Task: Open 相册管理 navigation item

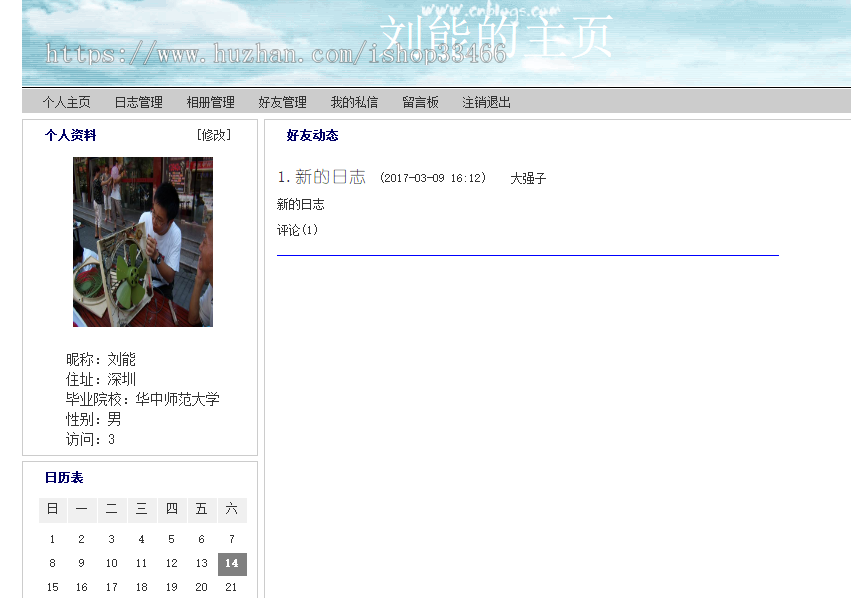Action: [x=211, y=102]
